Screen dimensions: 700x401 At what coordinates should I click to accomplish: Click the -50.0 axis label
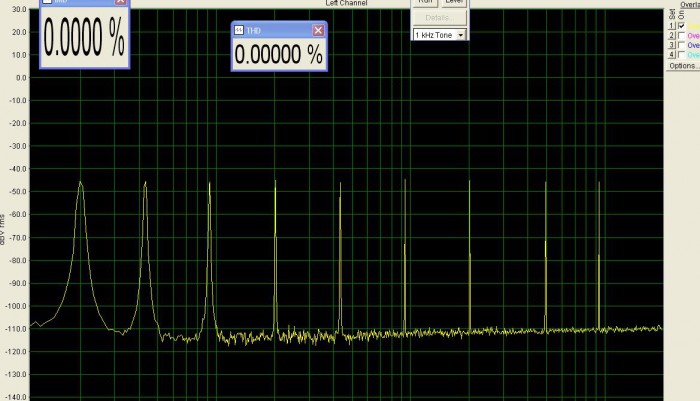(x=18, y=192)
